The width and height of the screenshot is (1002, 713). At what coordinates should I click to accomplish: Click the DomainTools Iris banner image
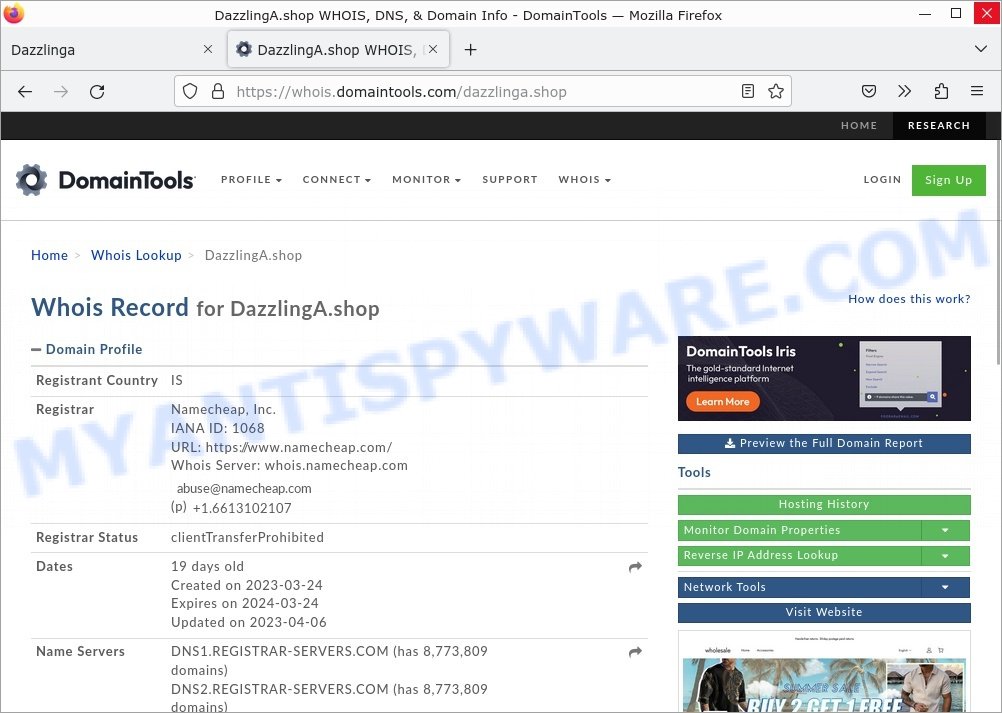click(x=824, y=378)
